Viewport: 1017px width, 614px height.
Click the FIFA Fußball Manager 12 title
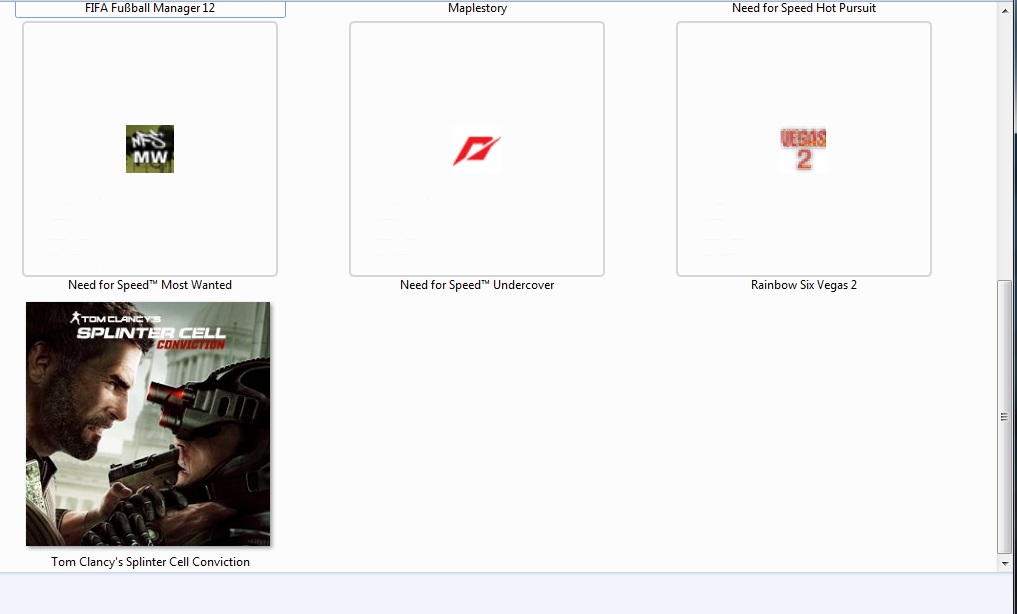coord(150,8)
